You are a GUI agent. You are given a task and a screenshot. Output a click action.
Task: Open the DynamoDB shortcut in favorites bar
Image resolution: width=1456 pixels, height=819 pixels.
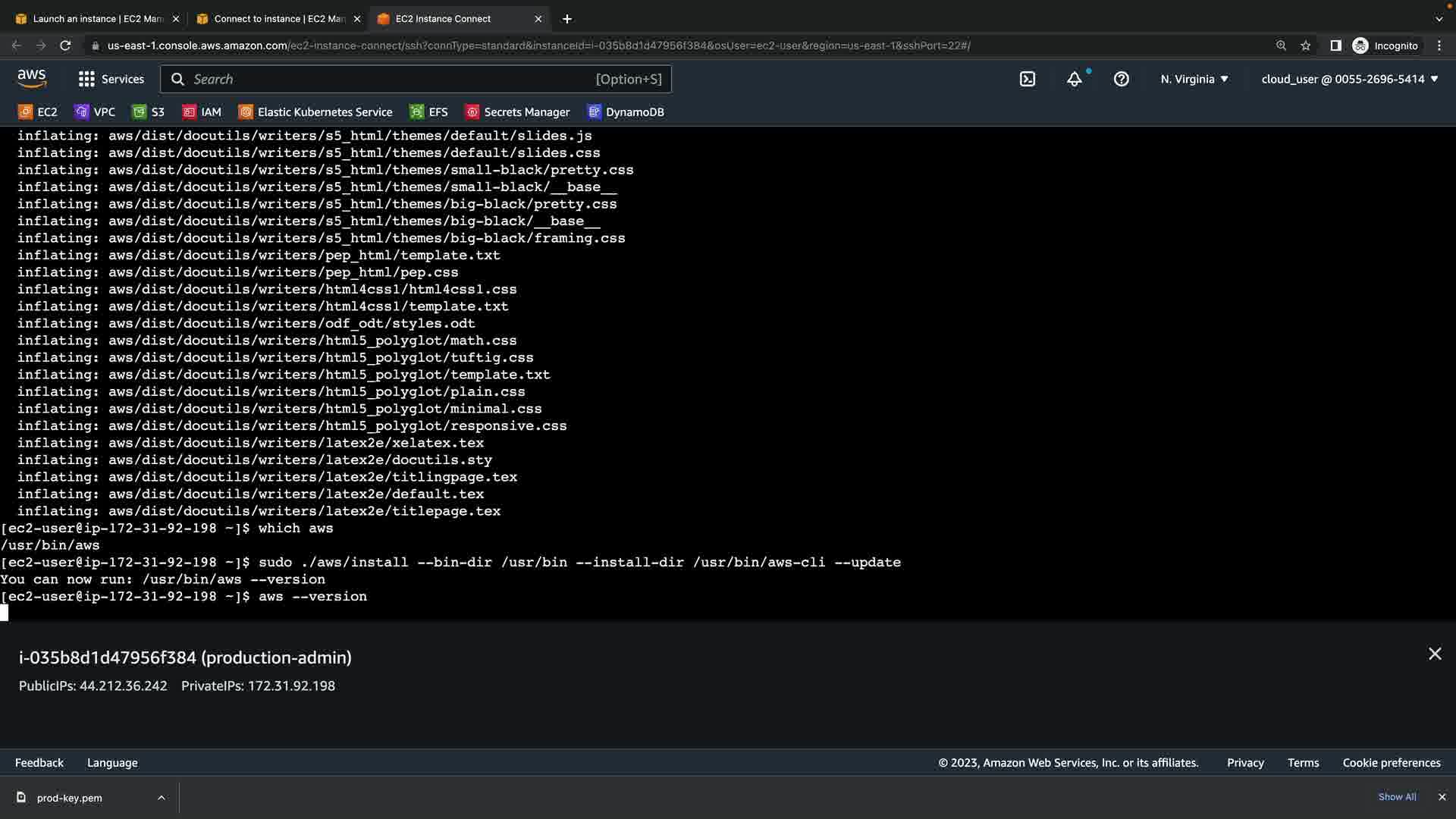626,112
